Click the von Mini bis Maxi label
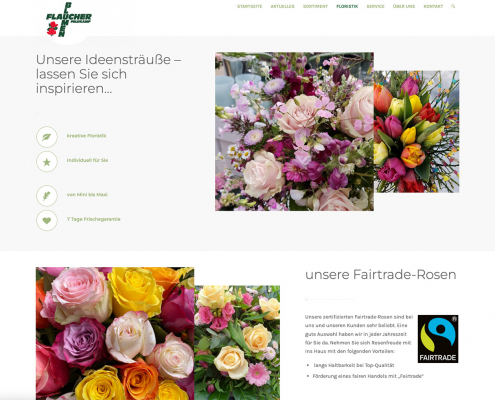The width and height of the screenshot is (495, 400). click(87, 195)
